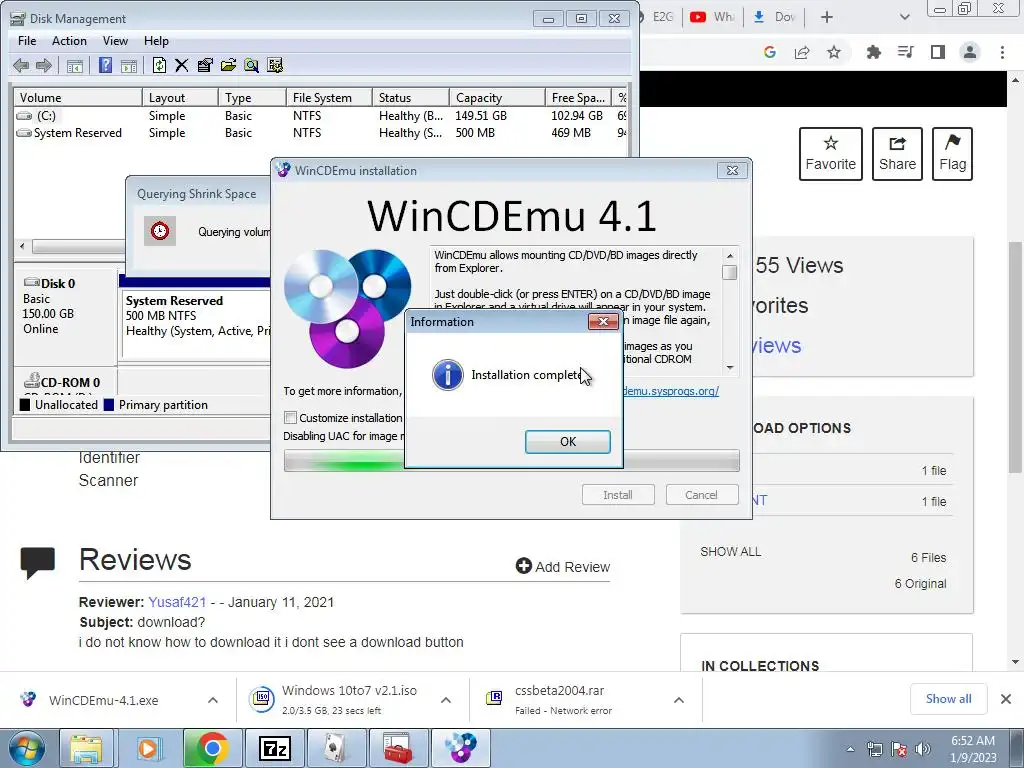Screen dimensions: 1024x768
Task: Open 7-Zip from the taskbar
Action: point(274,748)
